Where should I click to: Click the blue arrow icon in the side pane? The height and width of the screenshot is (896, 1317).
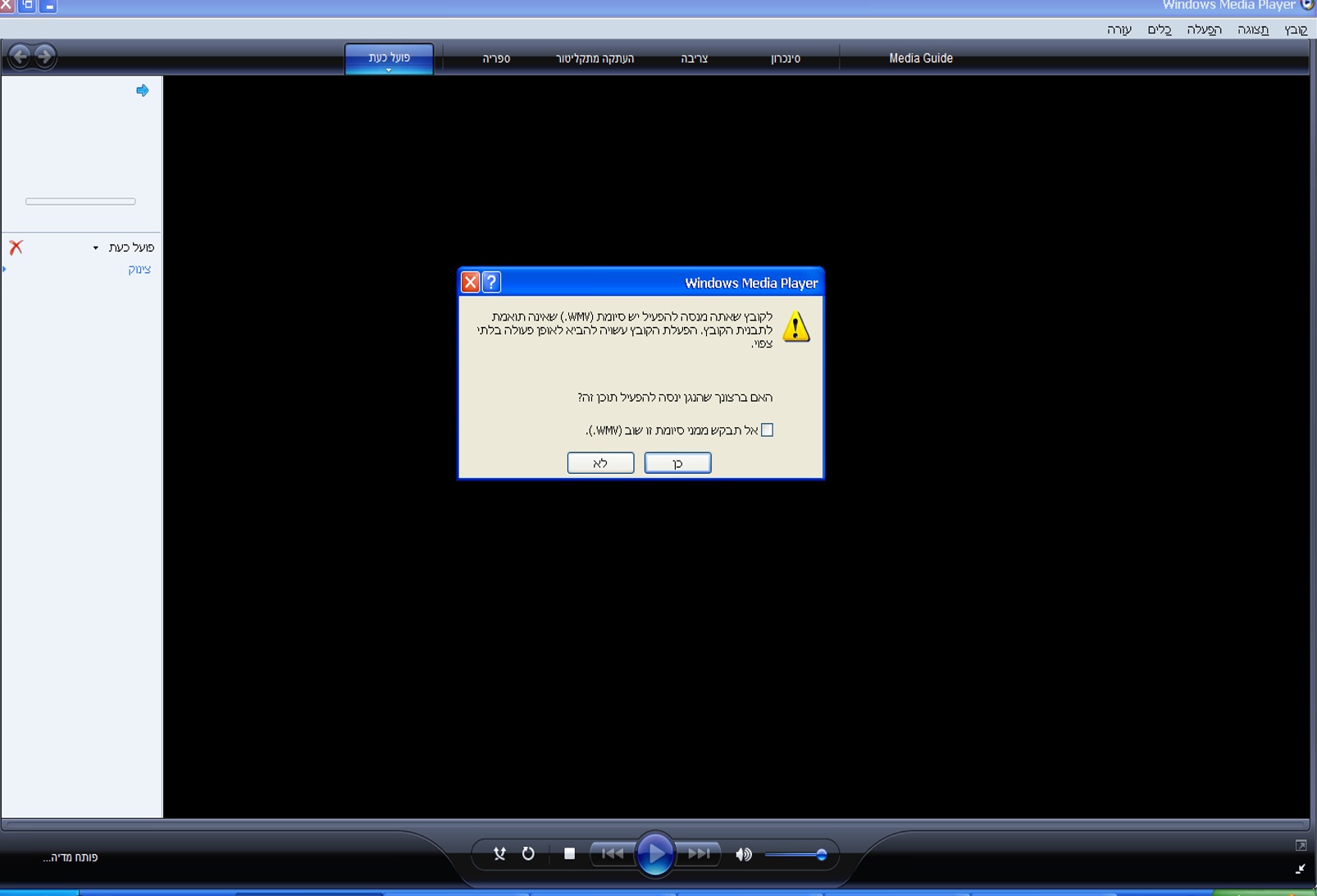tap(143, 90)
